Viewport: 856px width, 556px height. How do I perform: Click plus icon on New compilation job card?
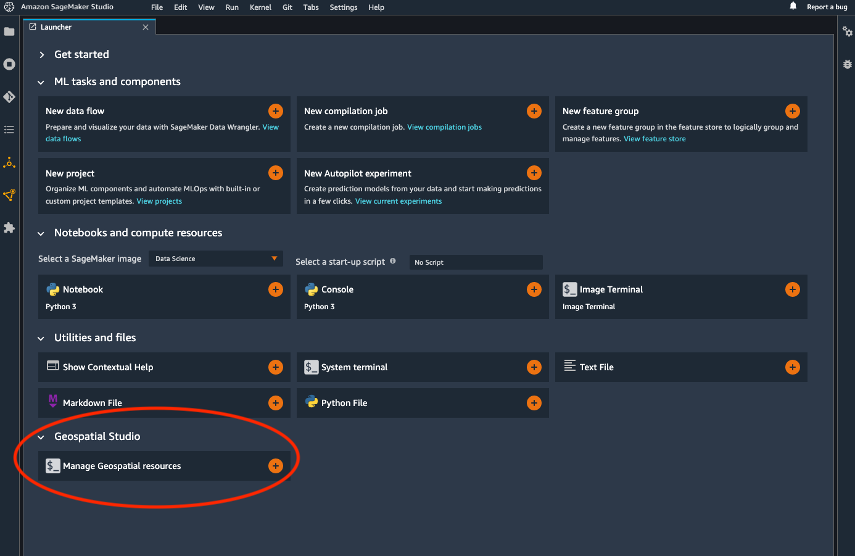[534, 111]
